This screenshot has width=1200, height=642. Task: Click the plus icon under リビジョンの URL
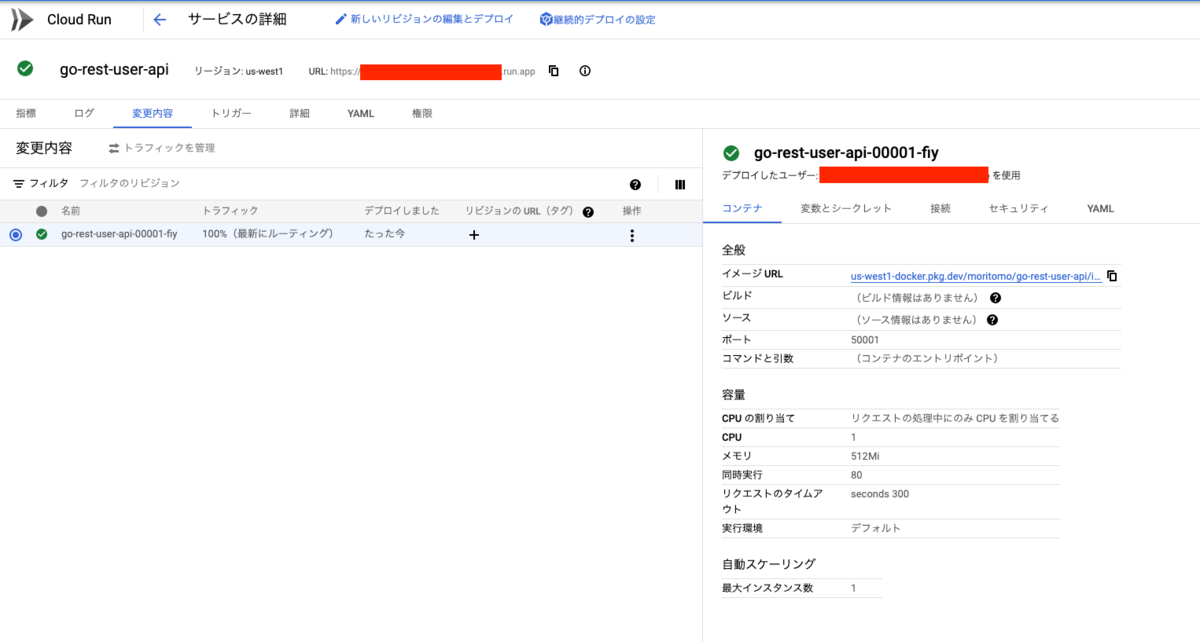(x=473, y=234)
